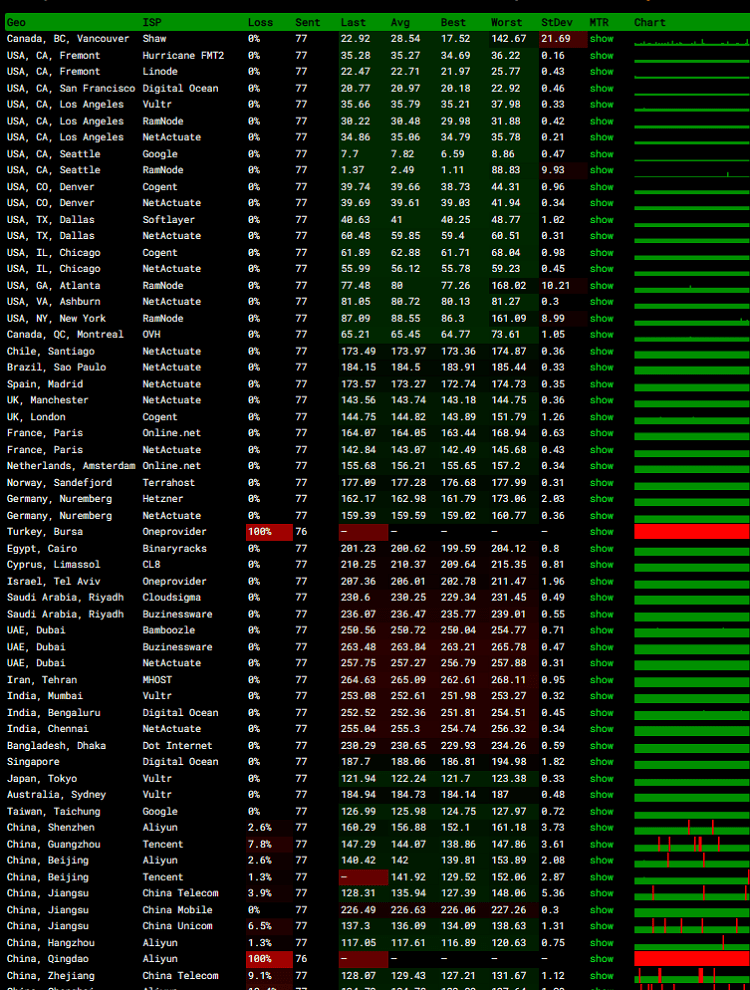Viewport: 750px width, 990px height.
Task: Select 'Canada, BC, Vancouver' geo cell
Action: point(68,39)
